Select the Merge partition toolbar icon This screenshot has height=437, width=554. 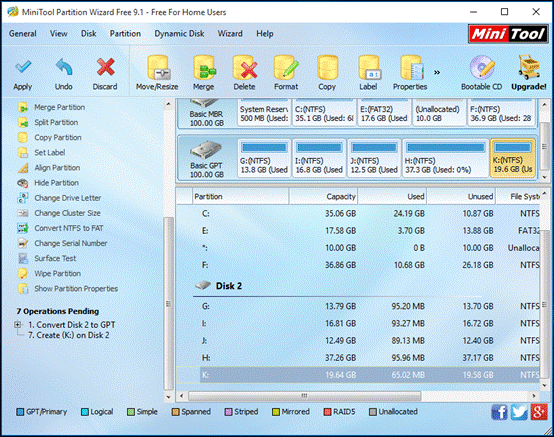[x=204, y=68]
